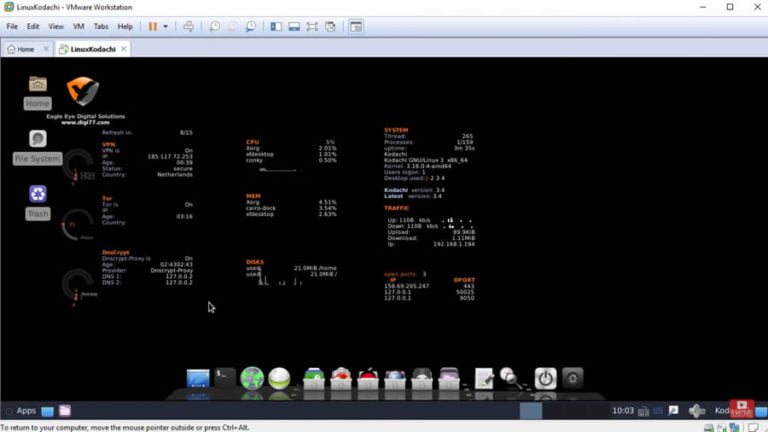Viewport: 768px width, 432px height.
Task: Toggle the VMware library sidebar view
Action: tap(273, 27)
